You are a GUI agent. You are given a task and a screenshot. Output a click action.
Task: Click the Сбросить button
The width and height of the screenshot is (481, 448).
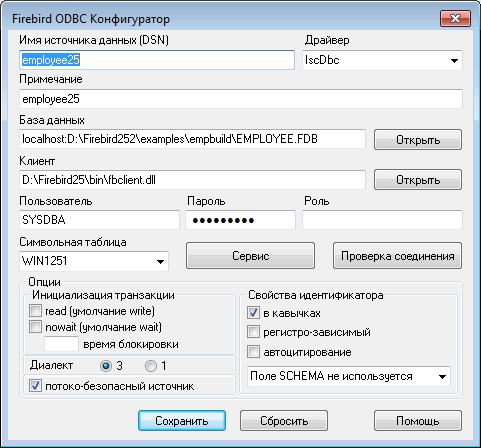click(284, 421)
